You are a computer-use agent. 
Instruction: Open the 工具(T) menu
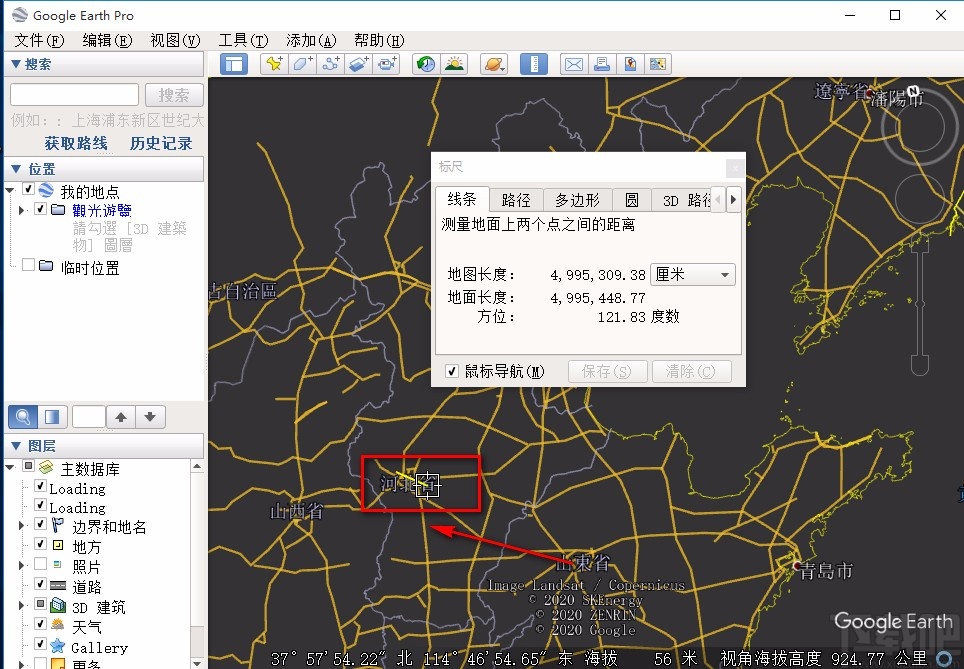pos(243,41)
